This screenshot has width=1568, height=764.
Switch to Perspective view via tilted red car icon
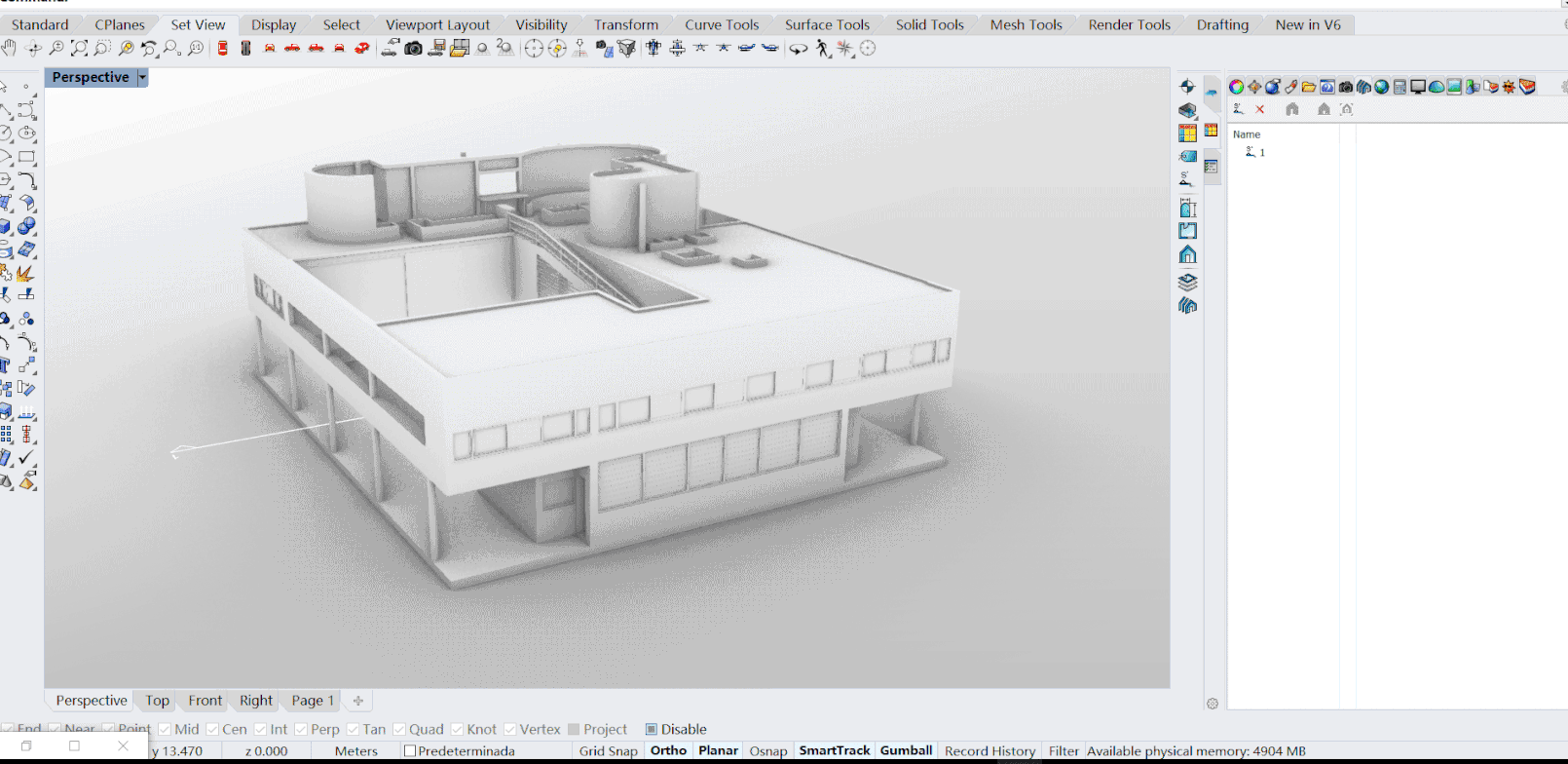(x=361, y=48)
